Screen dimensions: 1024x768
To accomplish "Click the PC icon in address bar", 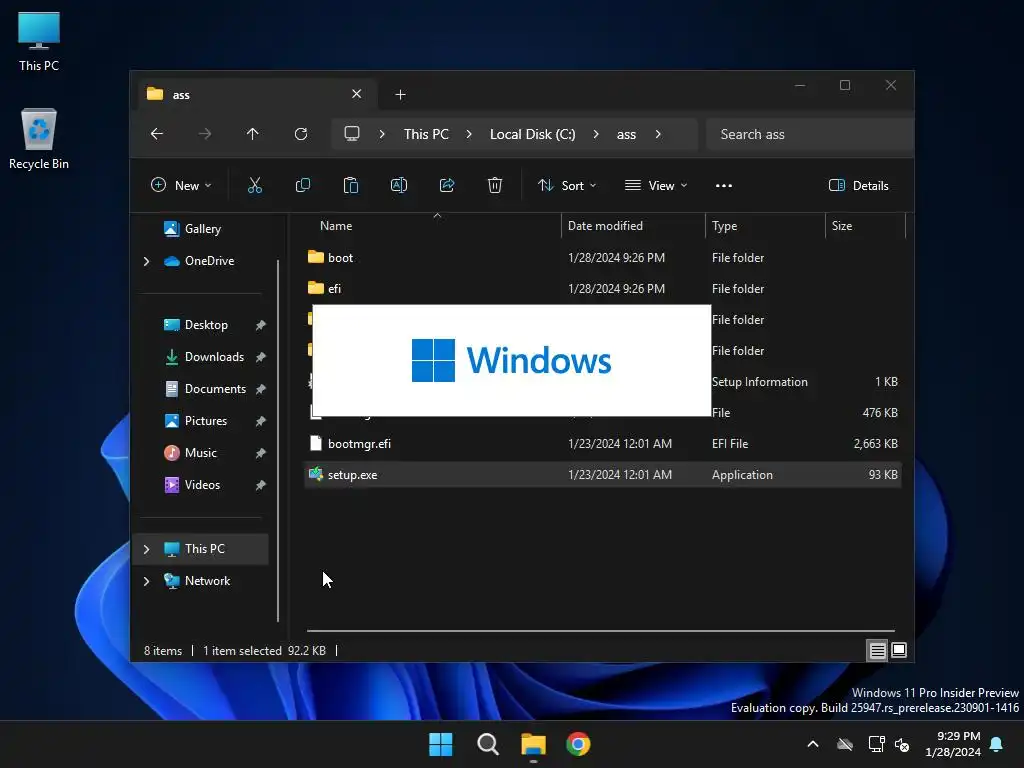I will (352, 134).
